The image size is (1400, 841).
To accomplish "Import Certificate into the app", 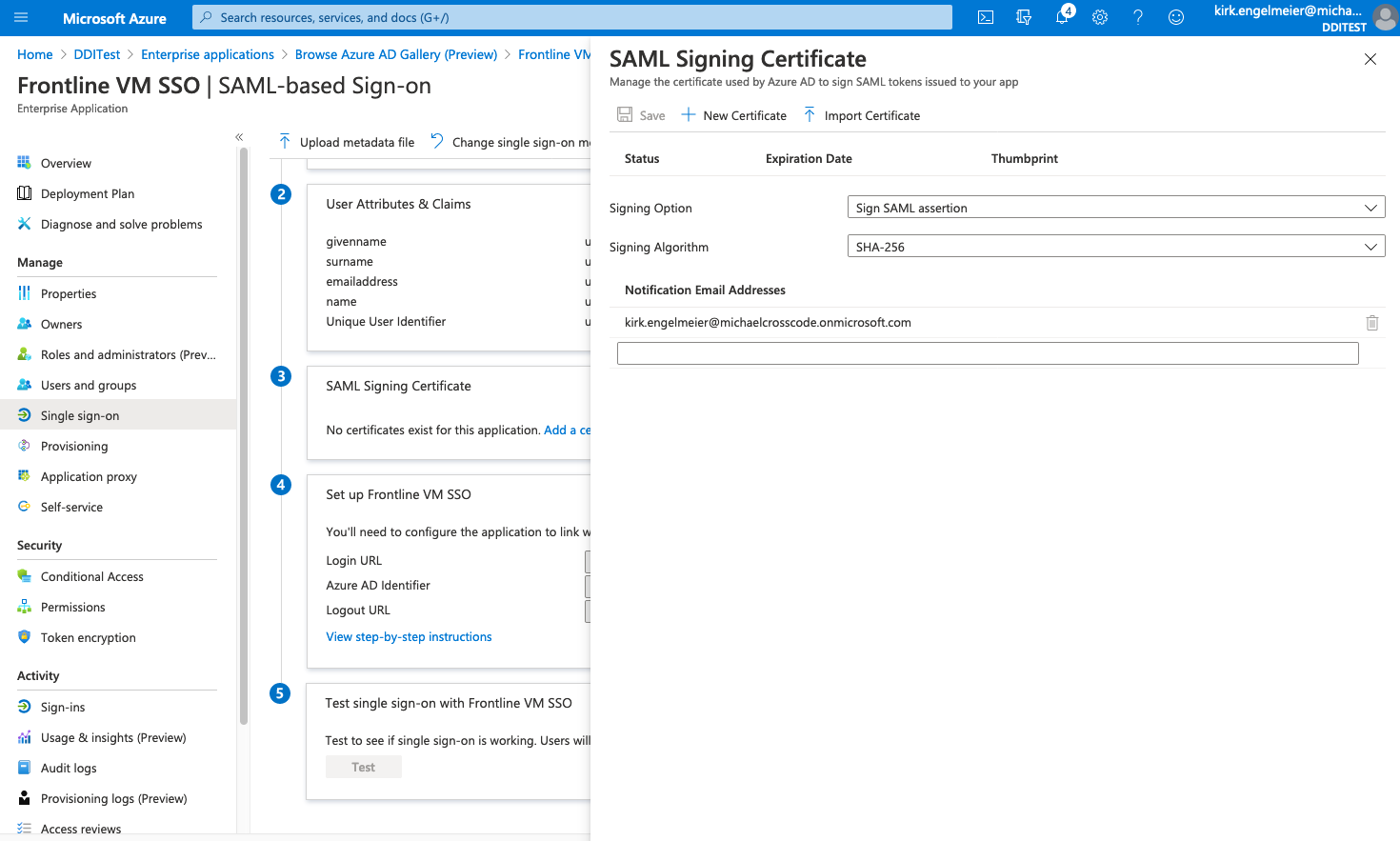I will pos(861,114).
